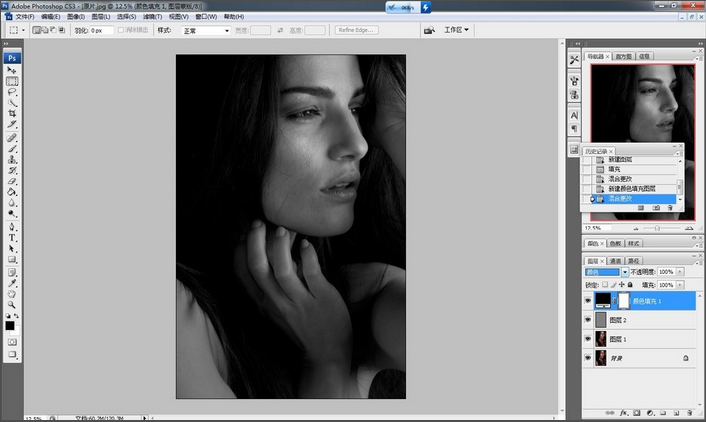The height and width of the screenshot is (422, 706).
Task: Click the layer opacity 100% field
Action: [666, 272]
